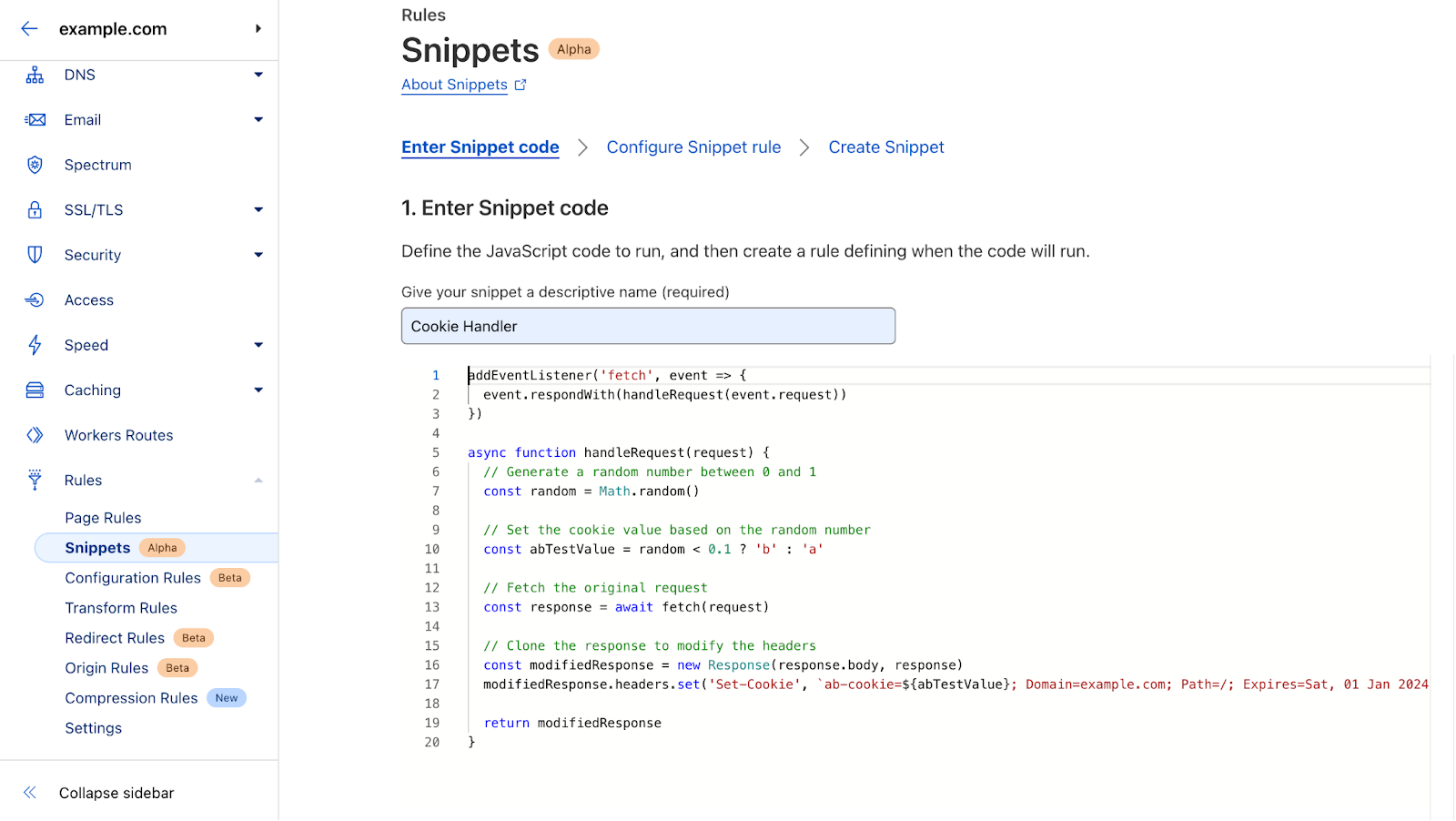Click the Workers Routes diamond icon
Image resolution: width=1456 pixels, height=821 pixels.
[x=35, y=435]
